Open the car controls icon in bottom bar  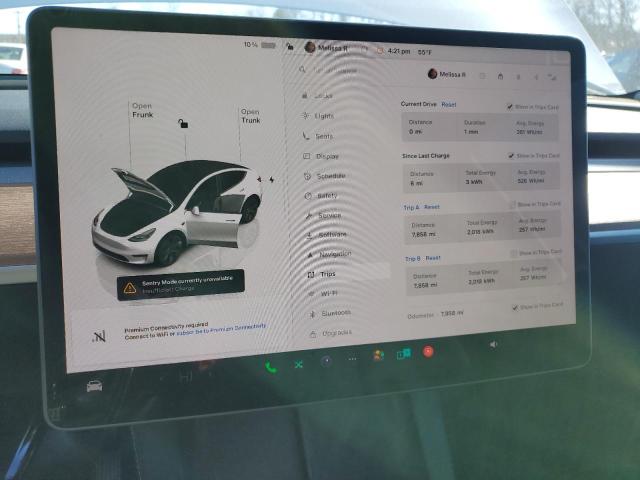94,386
